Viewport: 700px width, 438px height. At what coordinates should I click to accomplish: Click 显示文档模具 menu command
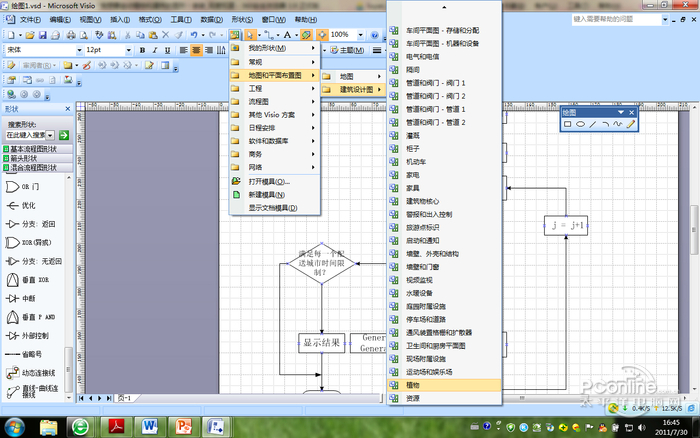point(274,208)
